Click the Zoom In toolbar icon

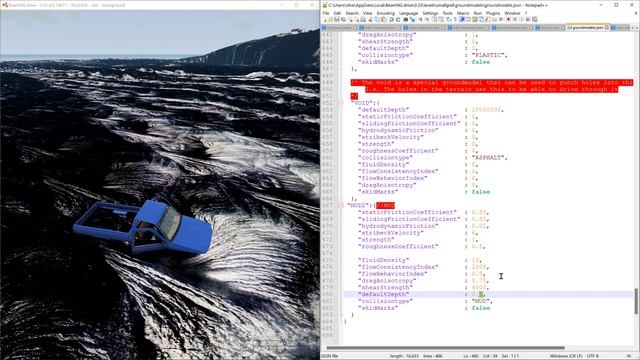(x=420, y=19)
